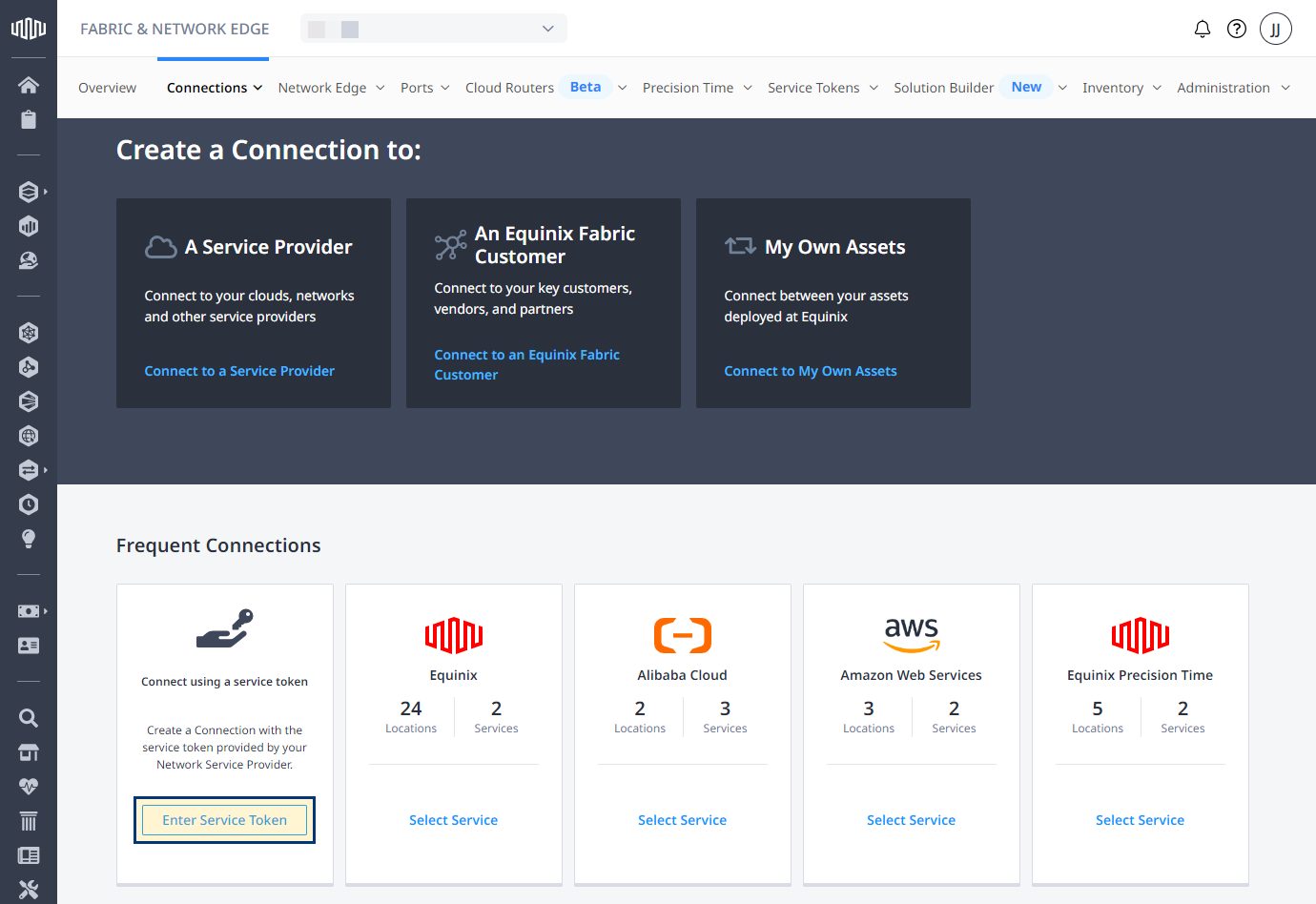This screenshot has height=904, width=1316.
Task: Click the Enter Service Token button
Action: click(x=225, y=820)
